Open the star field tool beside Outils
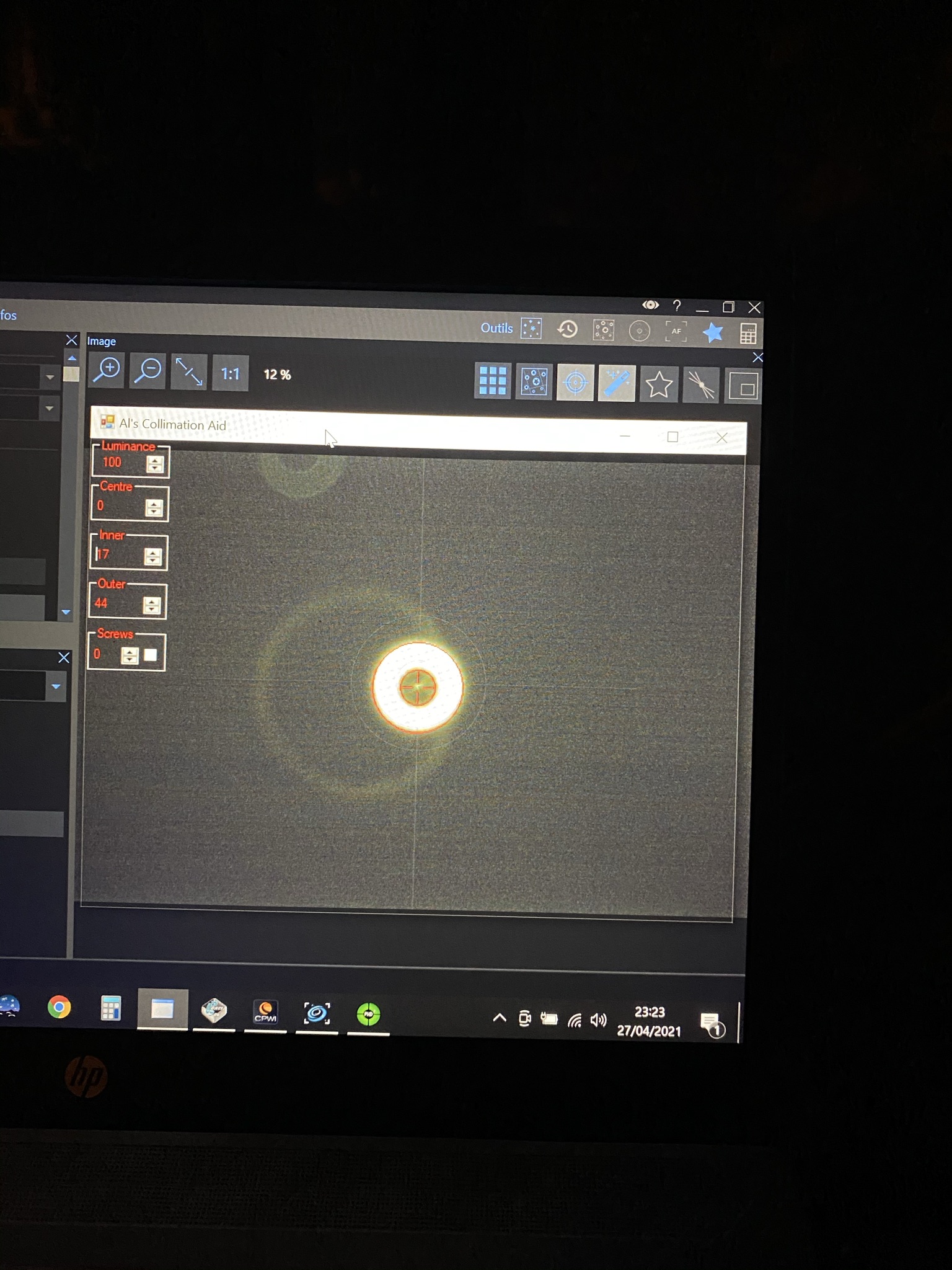This screenshot has width=952, height=1270. pos(531,329)
